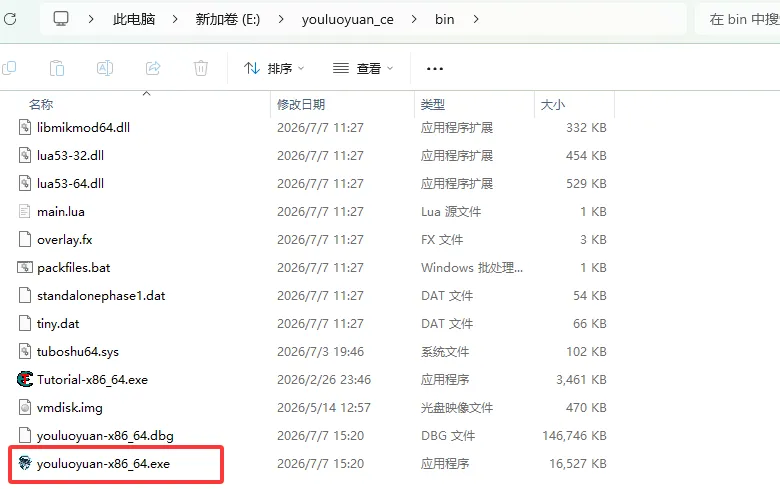The height and width of the screenshot is (489, 780).
Task: Open the 查看 view dropdown
Action: pyautogui.click(x=363, y=68)
